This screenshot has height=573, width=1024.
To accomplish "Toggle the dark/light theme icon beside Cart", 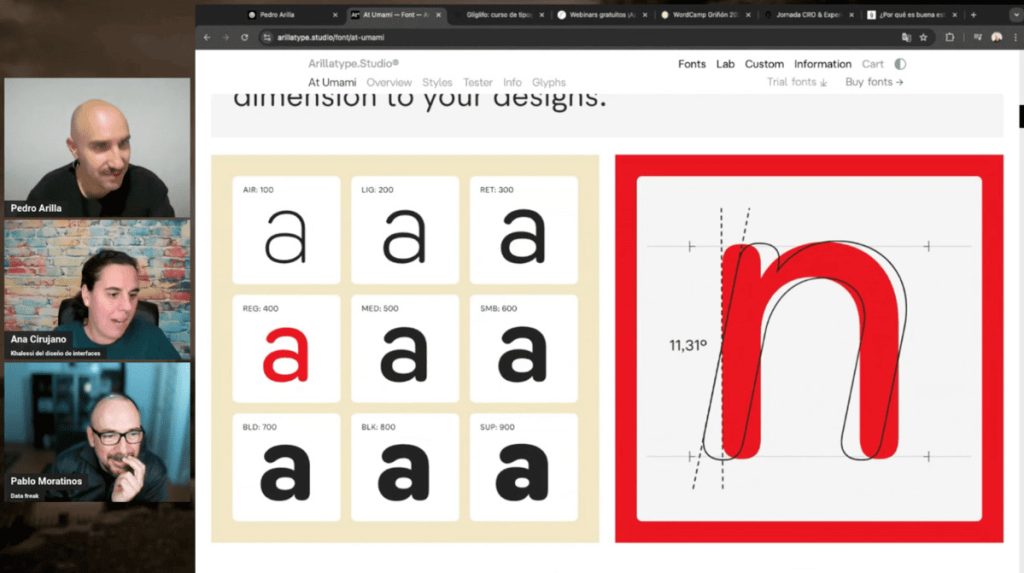I will [x=900, y=64].
